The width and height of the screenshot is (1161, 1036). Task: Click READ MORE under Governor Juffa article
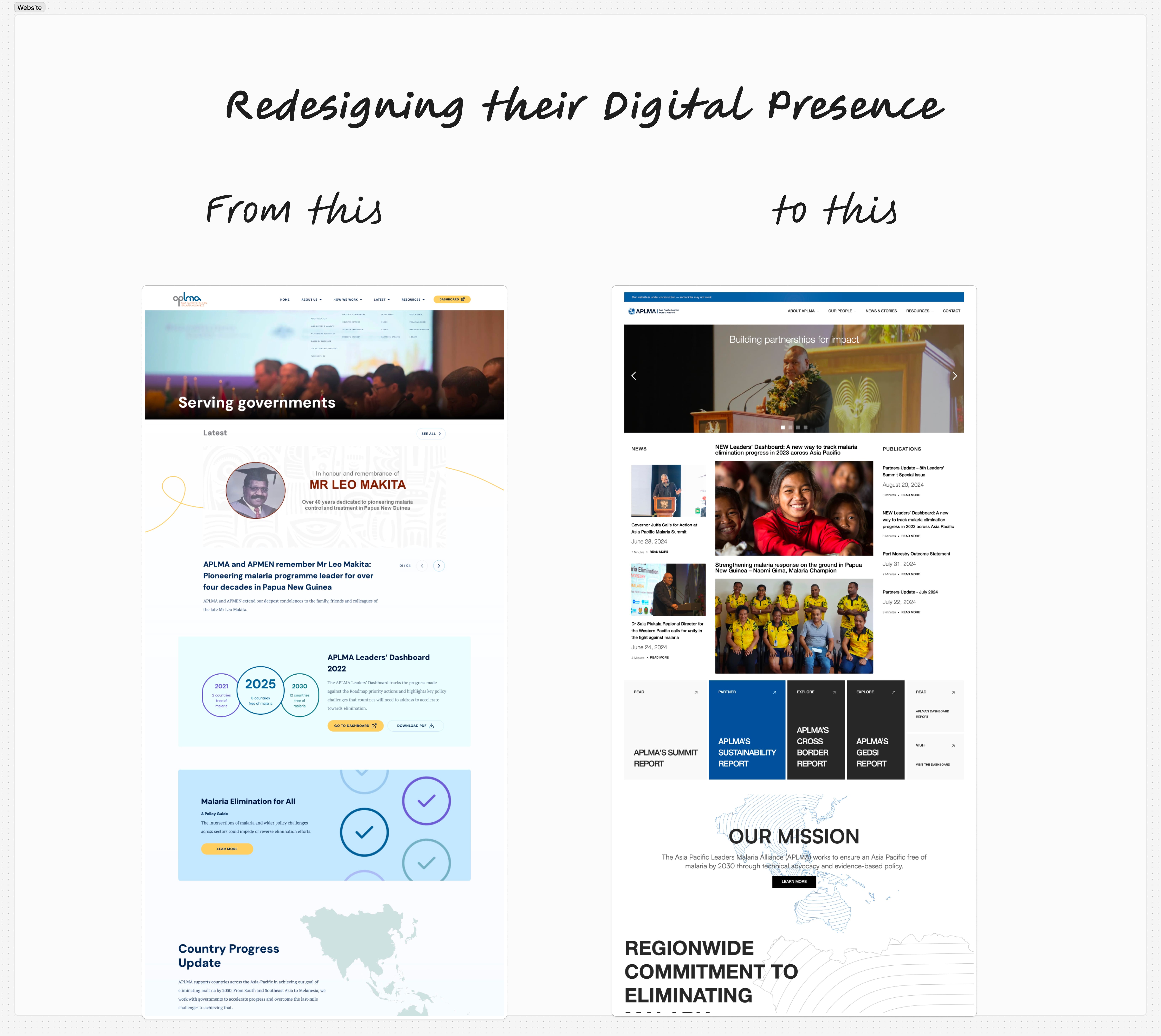[x=659, y=552]
